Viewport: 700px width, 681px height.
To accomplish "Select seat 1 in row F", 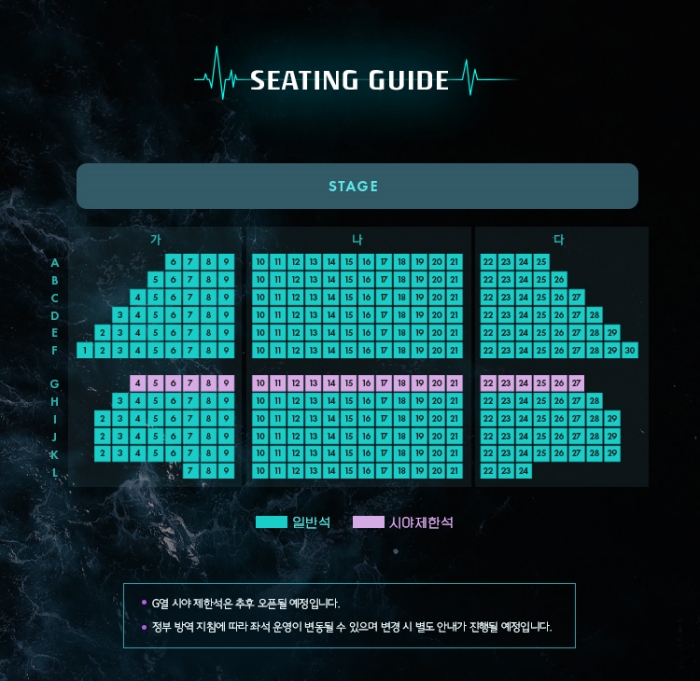I will (x=85, y=350).
